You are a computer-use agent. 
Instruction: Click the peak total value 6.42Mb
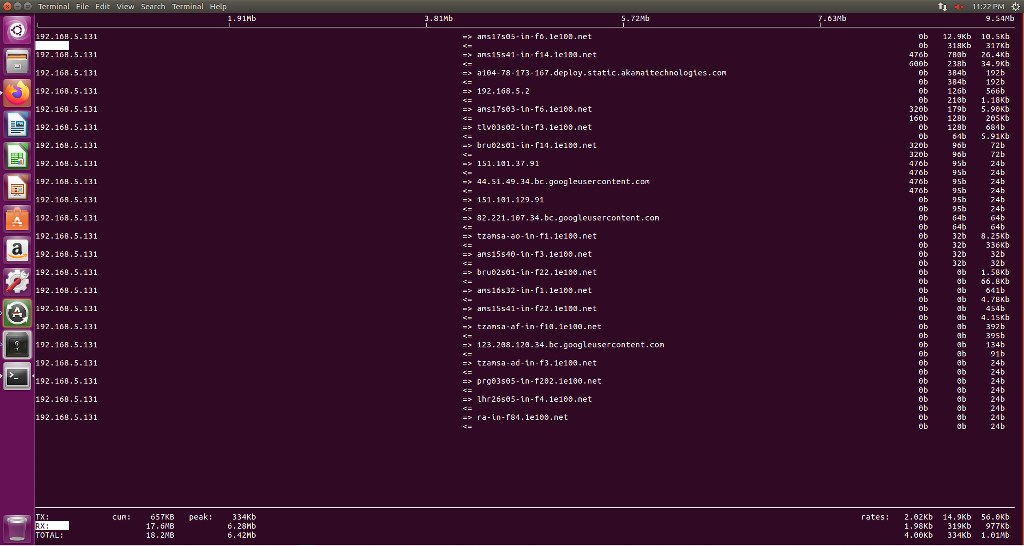(x=242, y=536)
